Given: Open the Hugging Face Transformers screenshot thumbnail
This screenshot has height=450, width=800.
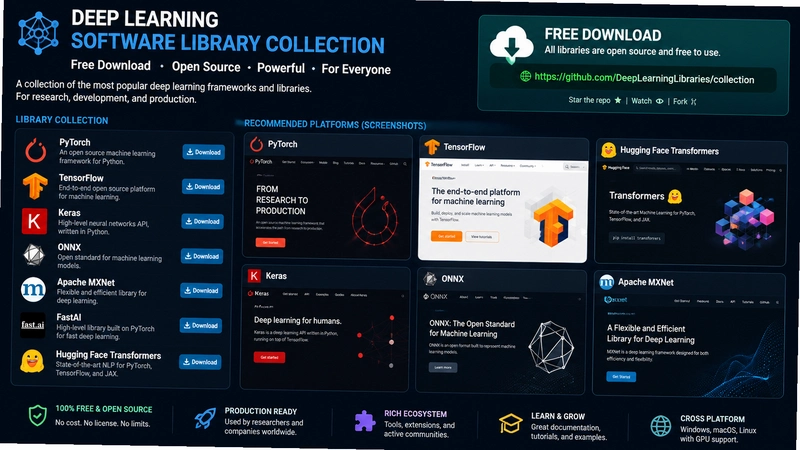Looking at the screenshot, I should point(690,212).
